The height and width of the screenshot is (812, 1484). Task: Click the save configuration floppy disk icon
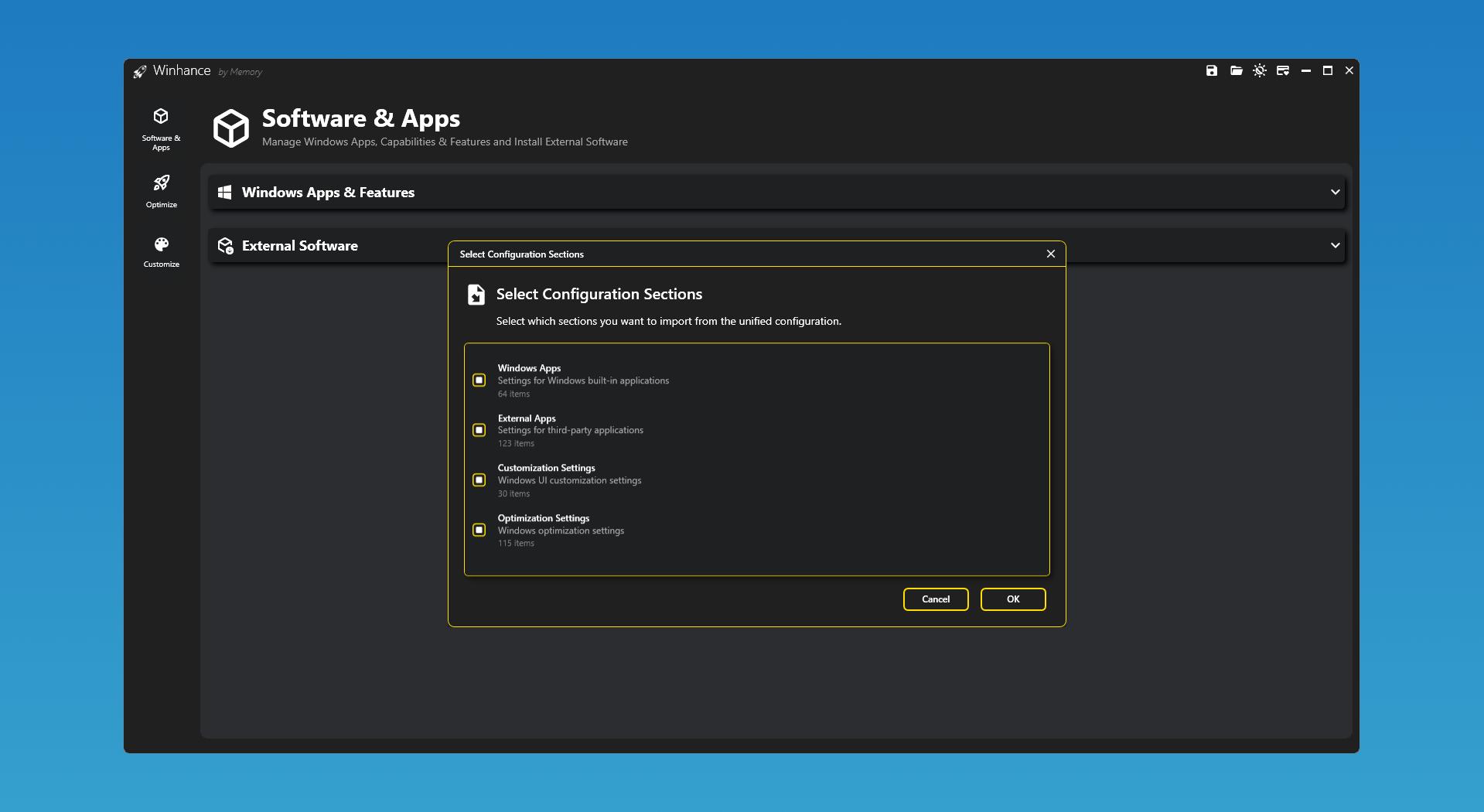pyautogui.click(x=1212, y=70)
